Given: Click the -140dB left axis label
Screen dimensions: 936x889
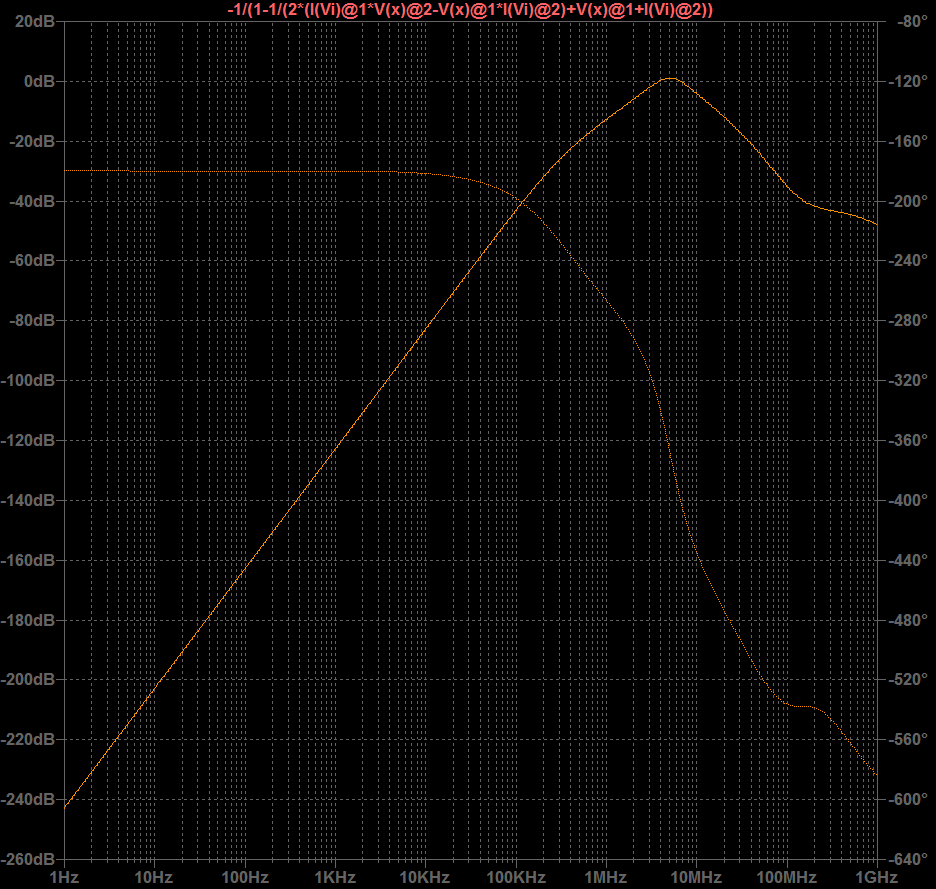Looking at the screenshot, I should coord(27,500).
